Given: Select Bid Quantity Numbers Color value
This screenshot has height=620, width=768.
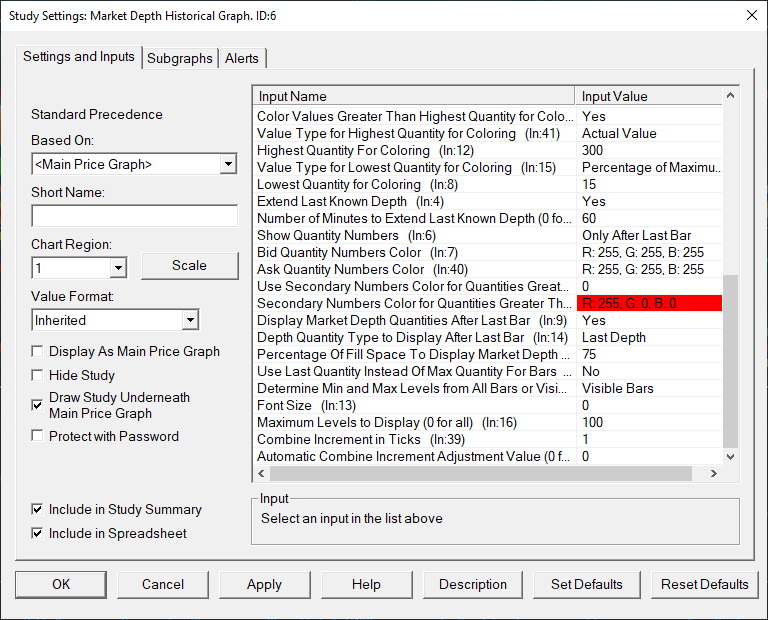Looking at the screenshot, I should pyautogui.click(x=649, y=253).
